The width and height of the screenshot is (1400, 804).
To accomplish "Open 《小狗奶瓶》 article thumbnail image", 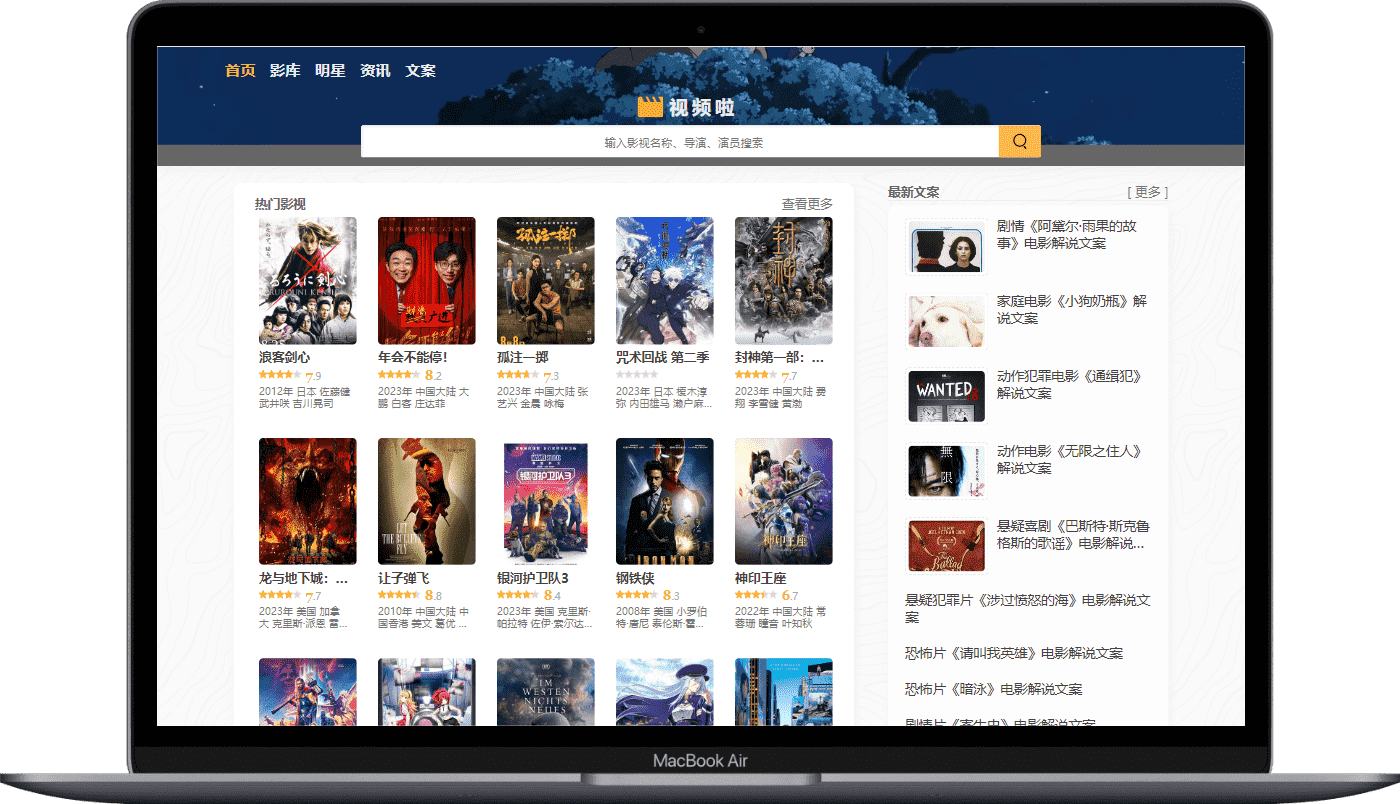I will (x=946, y=321).
